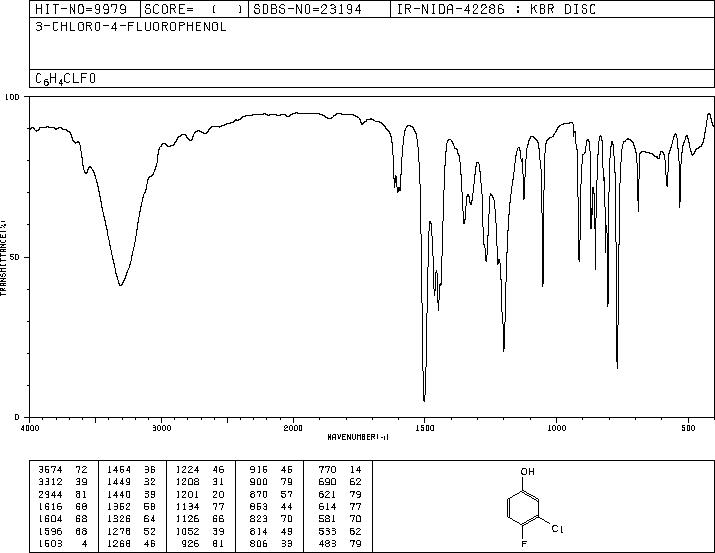Click the 2000 label on wavenumber axis
The image size is (715, 553).
(x=293, y=428)
